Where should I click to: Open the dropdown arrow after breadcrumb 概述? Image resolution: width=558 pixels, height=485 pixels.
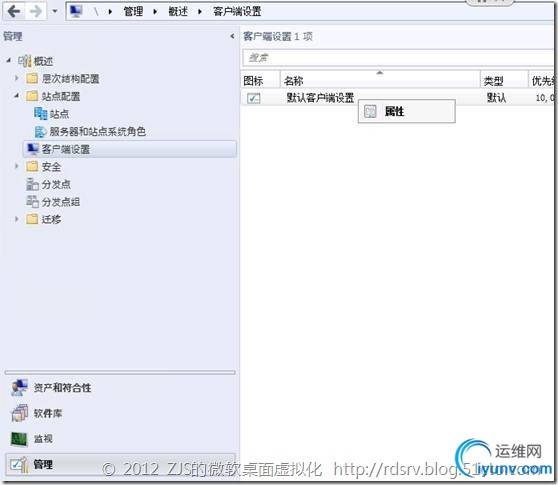[200, 11]
